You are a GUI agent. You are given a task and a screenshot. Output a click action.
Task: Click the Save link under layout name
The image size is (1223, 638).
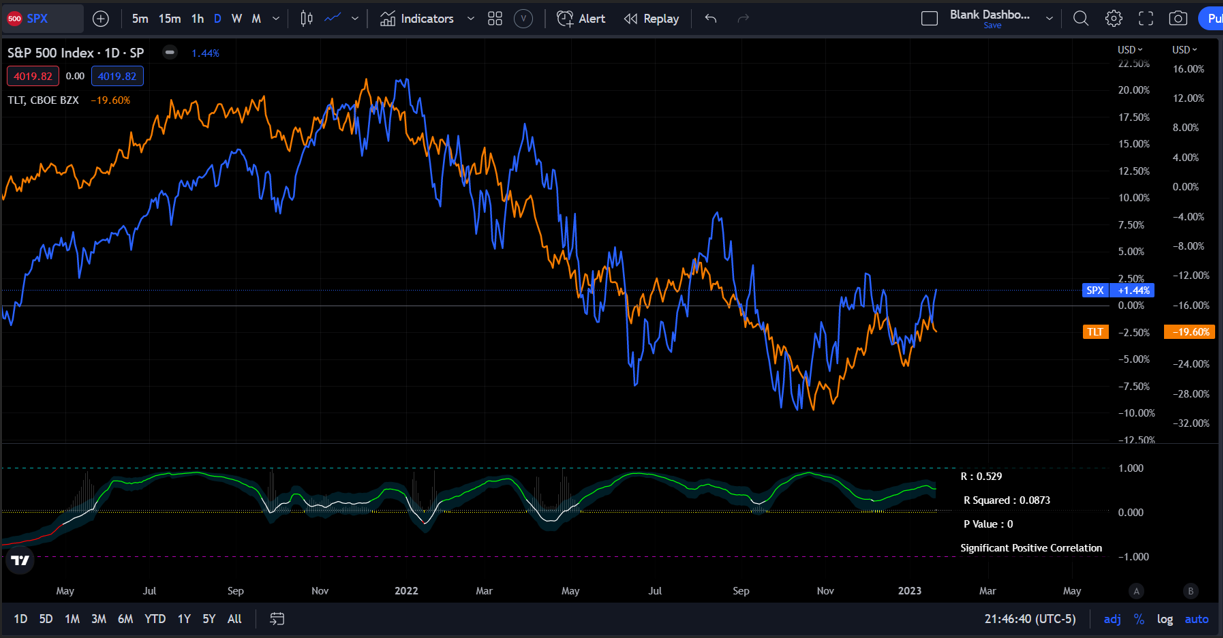tap(992, 26)
